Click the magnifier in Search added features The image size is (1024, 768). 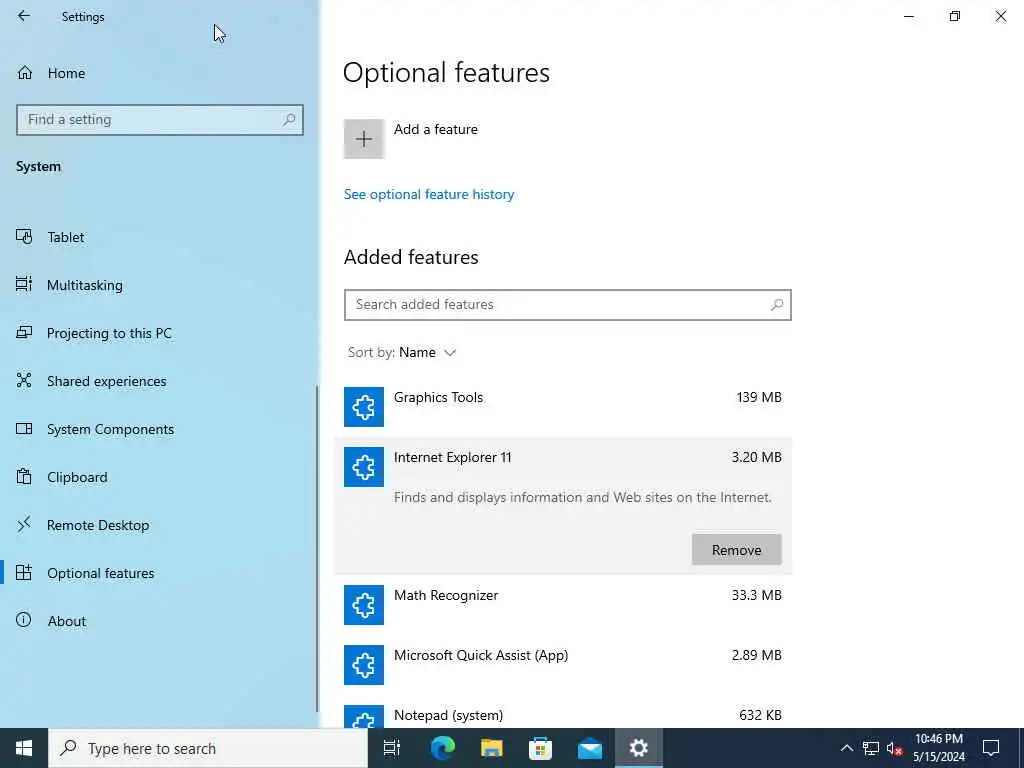tap(776, 305)
